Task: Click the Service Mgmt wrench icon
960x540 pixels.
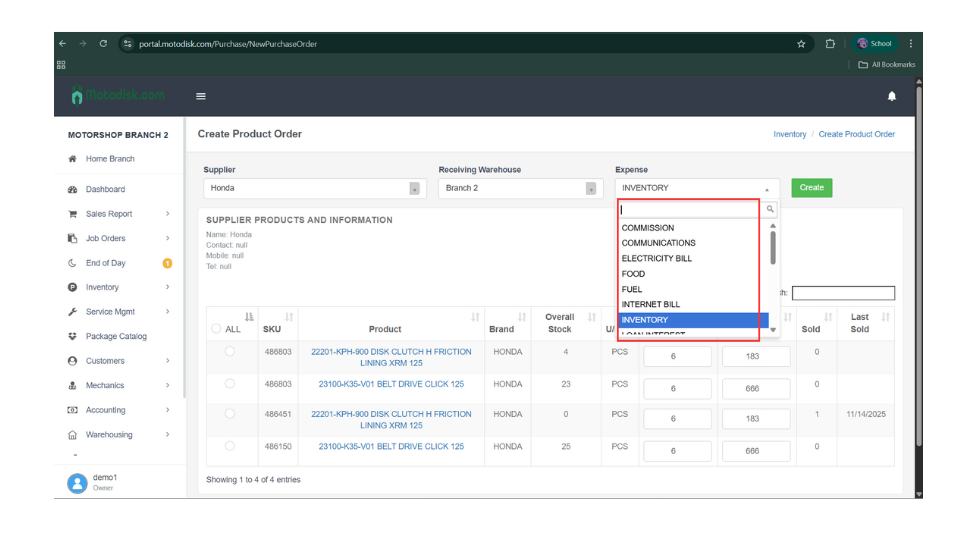Action: tap(72, 312)
